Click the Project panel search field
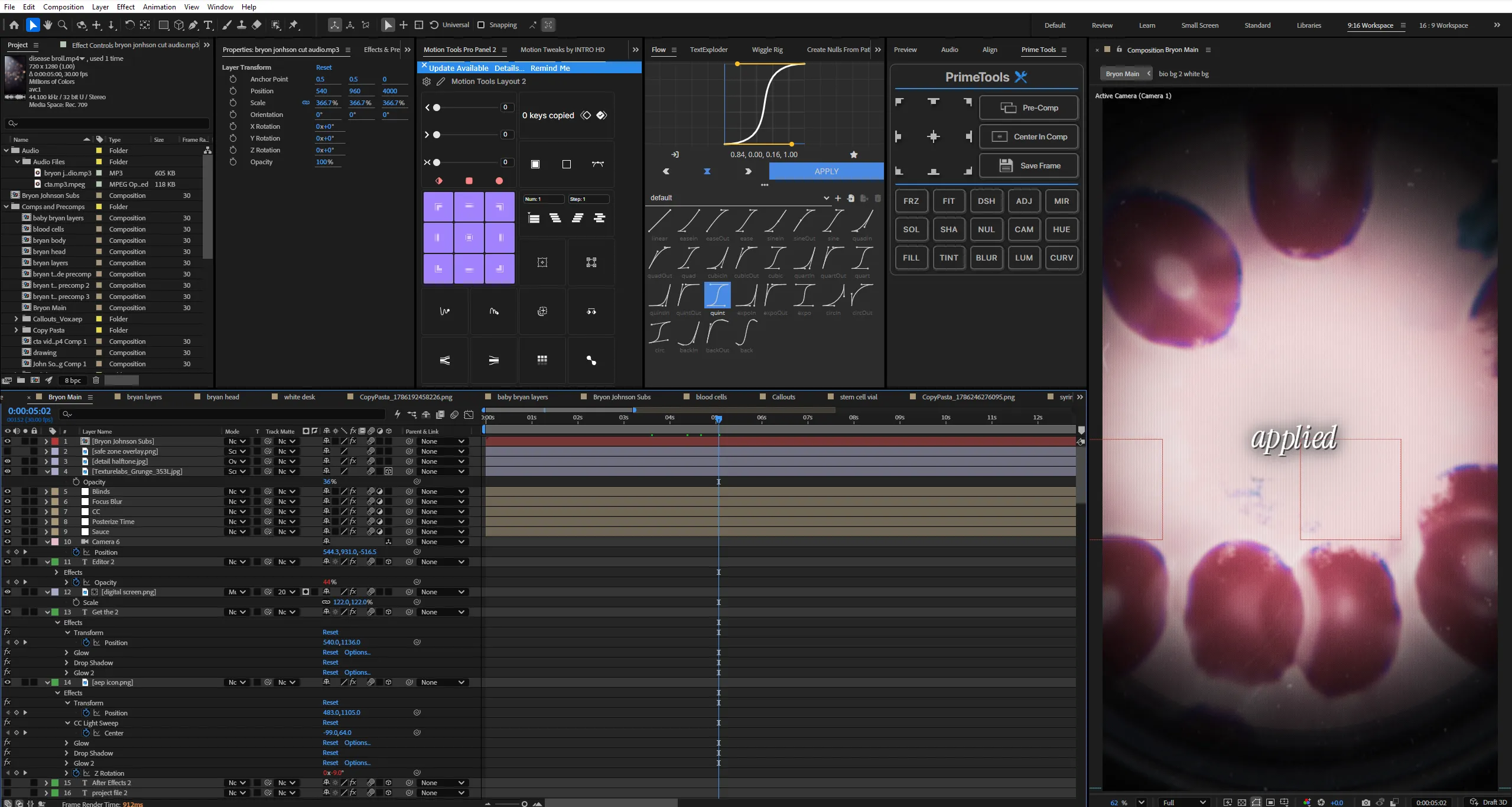The height and width of the screenshot is (807, 1512). (x=107, y=123)
